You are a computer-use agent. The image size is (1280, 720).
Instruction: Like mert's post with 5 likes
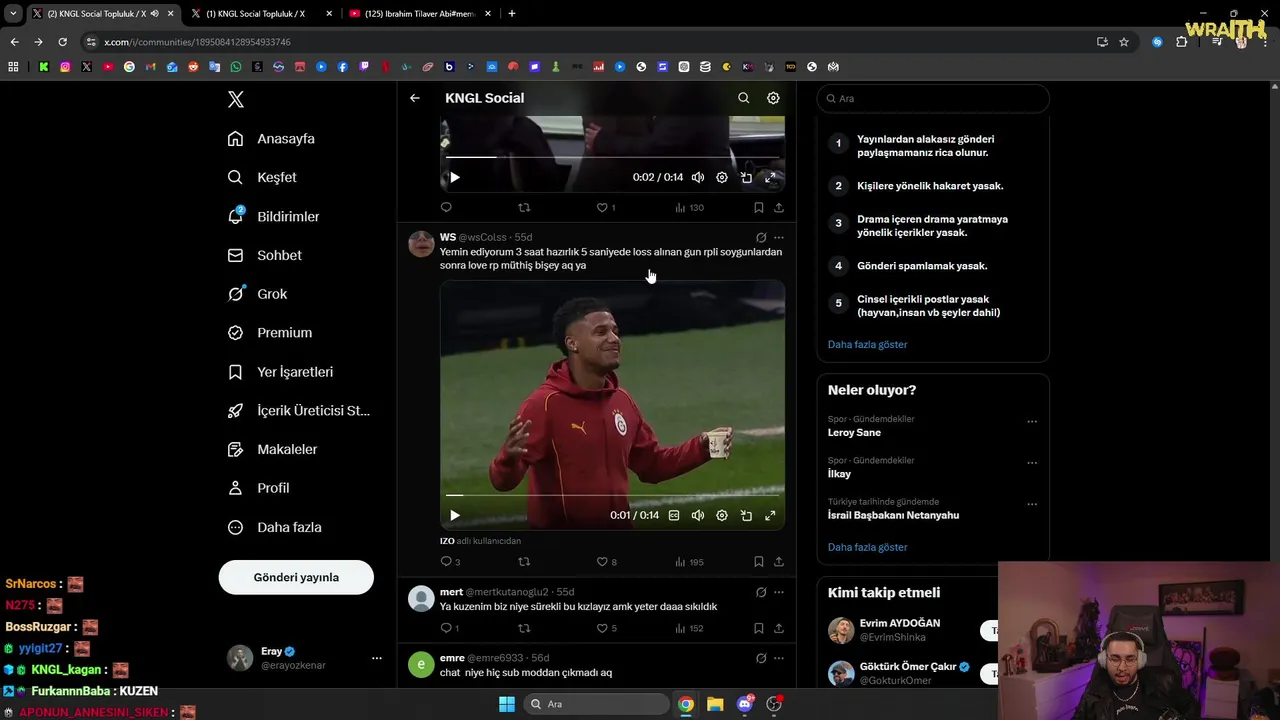607,628
